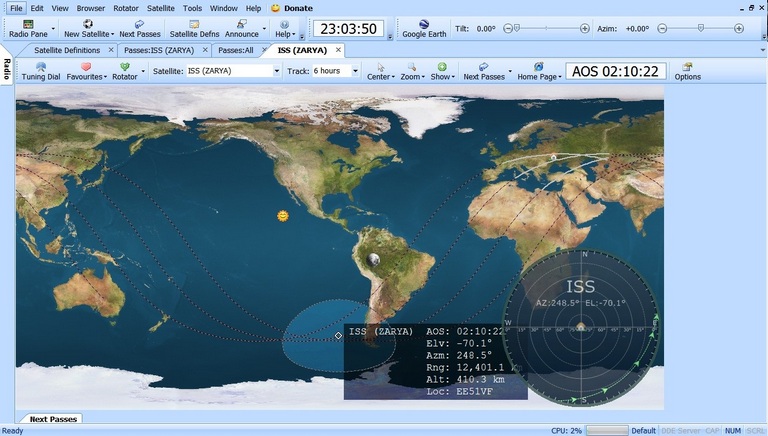Screen dimensions: 768x436
Task: Click the 23:03:50 clock display
Action: (348, 28)
